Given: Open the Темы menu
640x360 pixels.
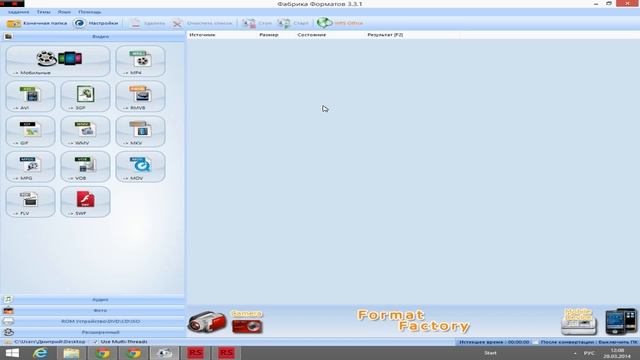Looking at the screenshot, I should coord(44,12).
